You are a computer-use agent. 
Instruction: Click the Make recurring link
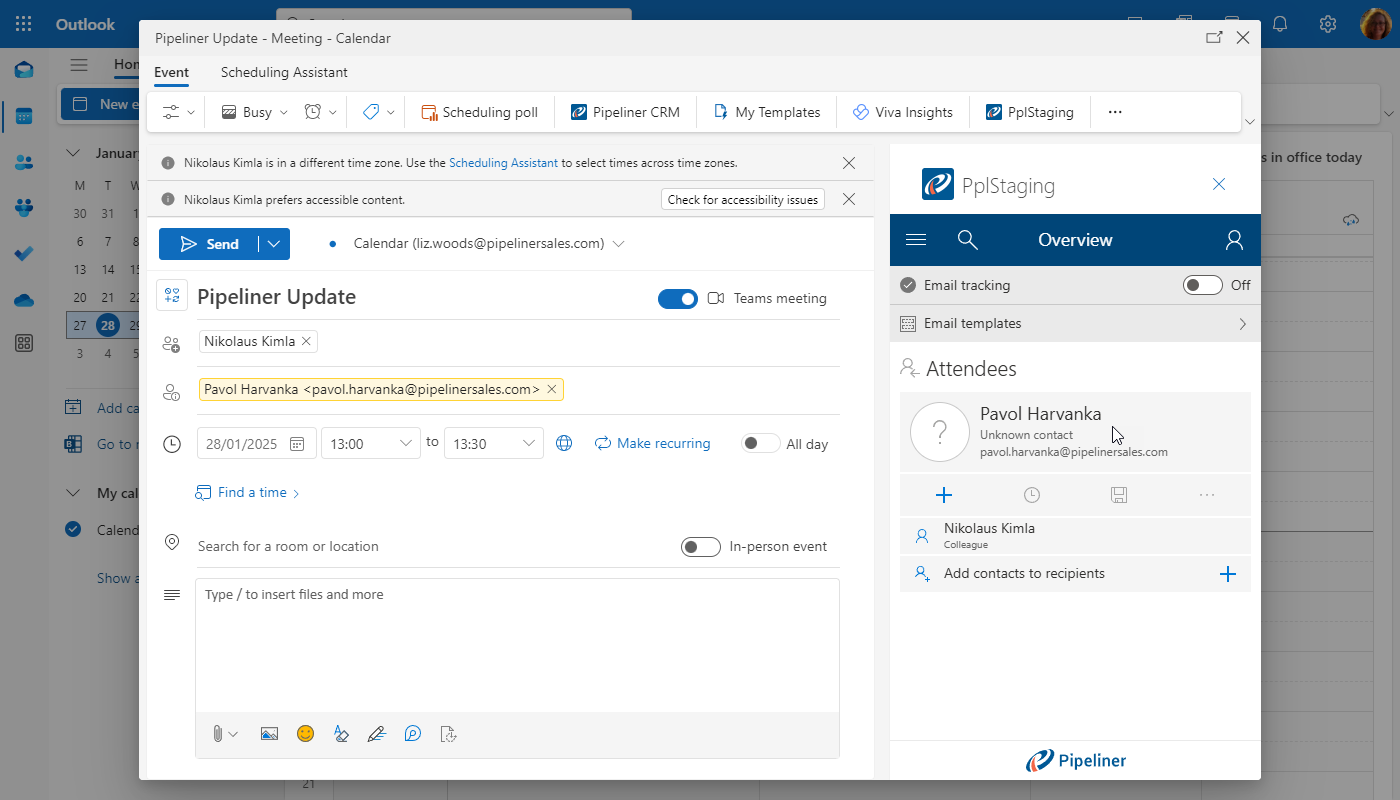pos(652,443)
